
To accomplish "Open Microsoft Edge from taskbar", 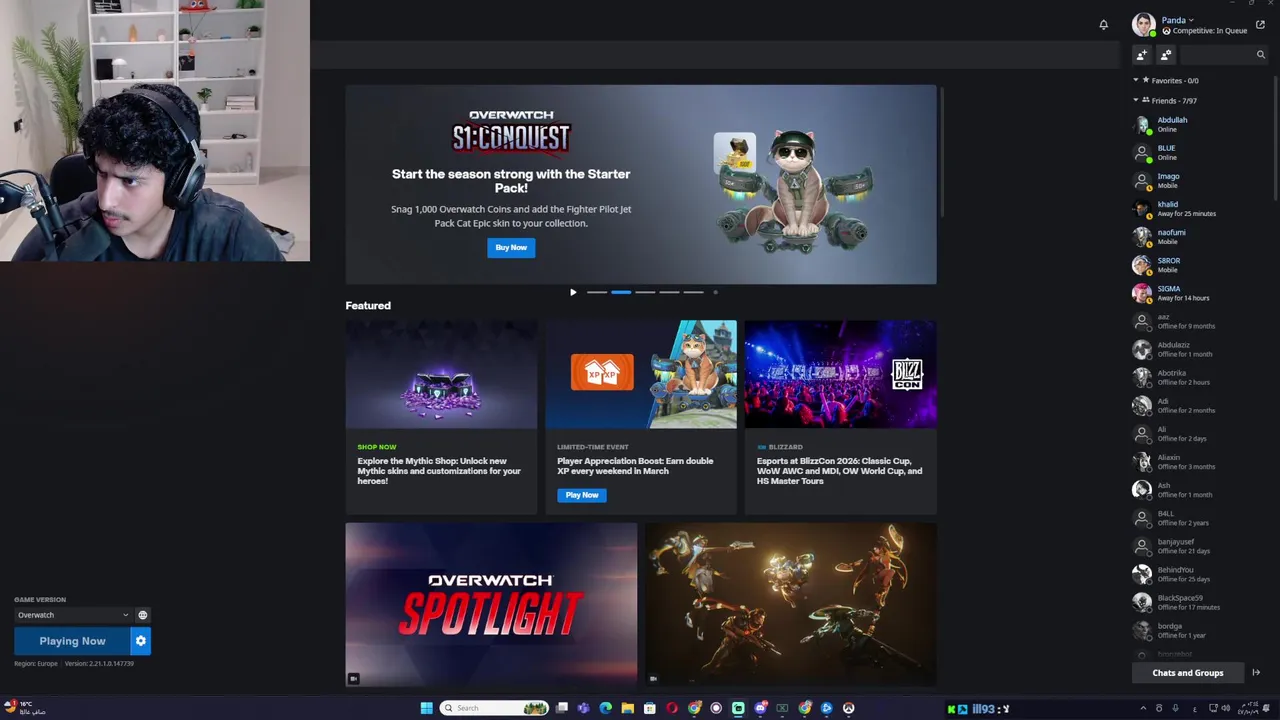I will [x=605, y=708].
